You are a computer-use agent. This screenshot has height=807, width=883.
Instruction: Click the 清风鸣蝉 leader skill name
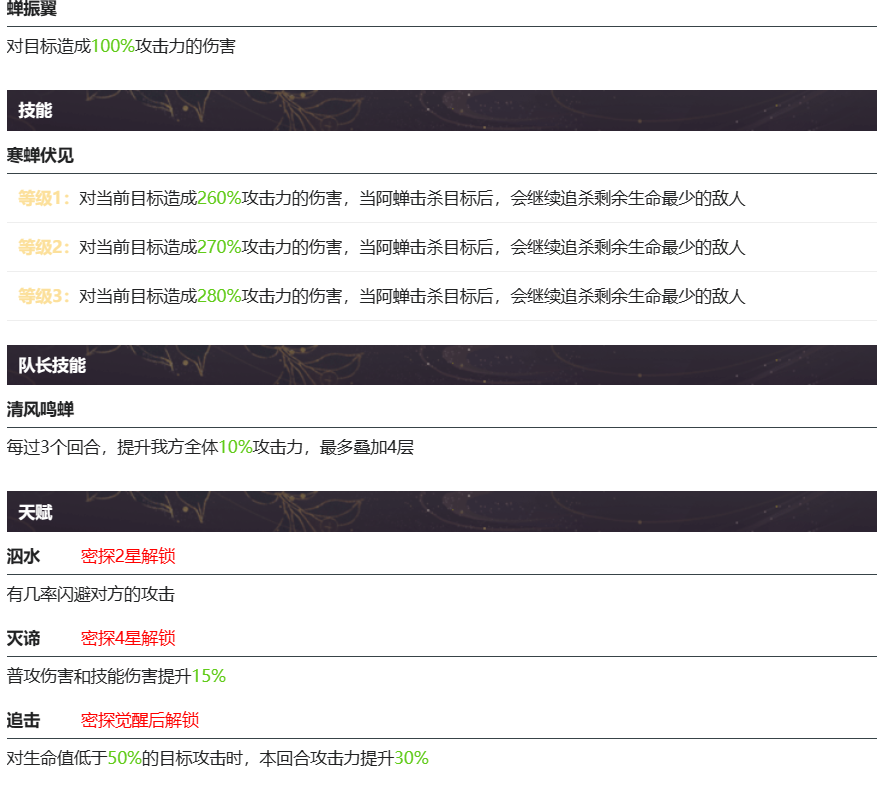click(40, 409)
